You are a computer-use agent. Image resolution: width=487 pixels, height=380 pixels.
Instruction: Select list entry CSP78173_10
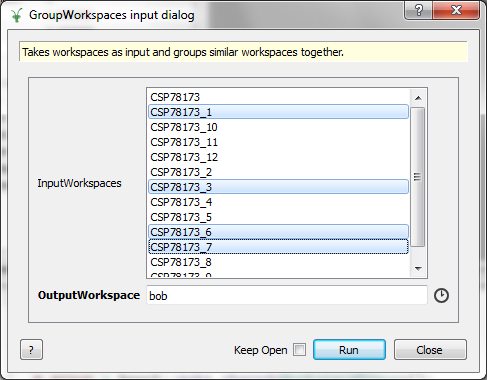279,127
